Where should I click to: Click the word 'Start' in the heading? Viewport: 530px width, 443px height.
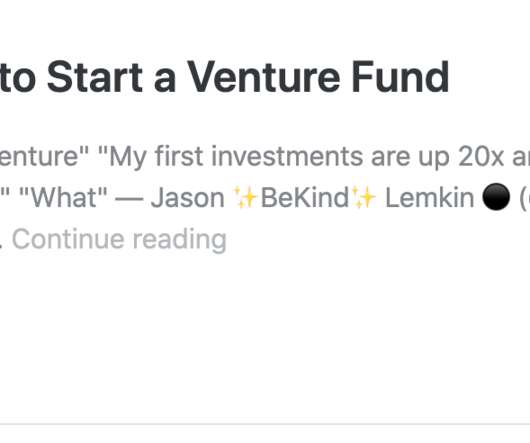click(95, 77)
